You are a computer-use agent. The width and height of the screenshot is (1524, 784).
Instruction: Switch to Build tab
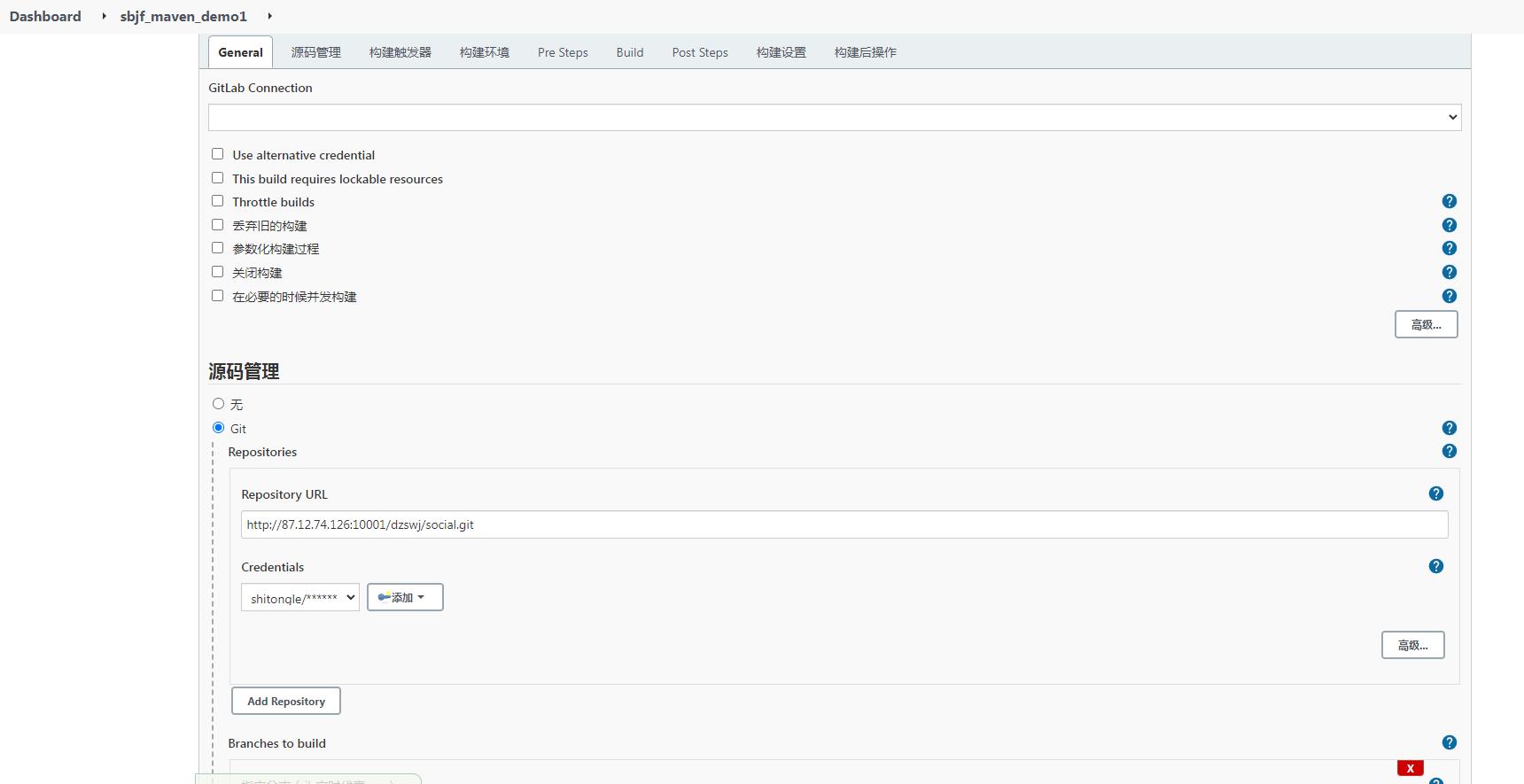tap(630, 52)
